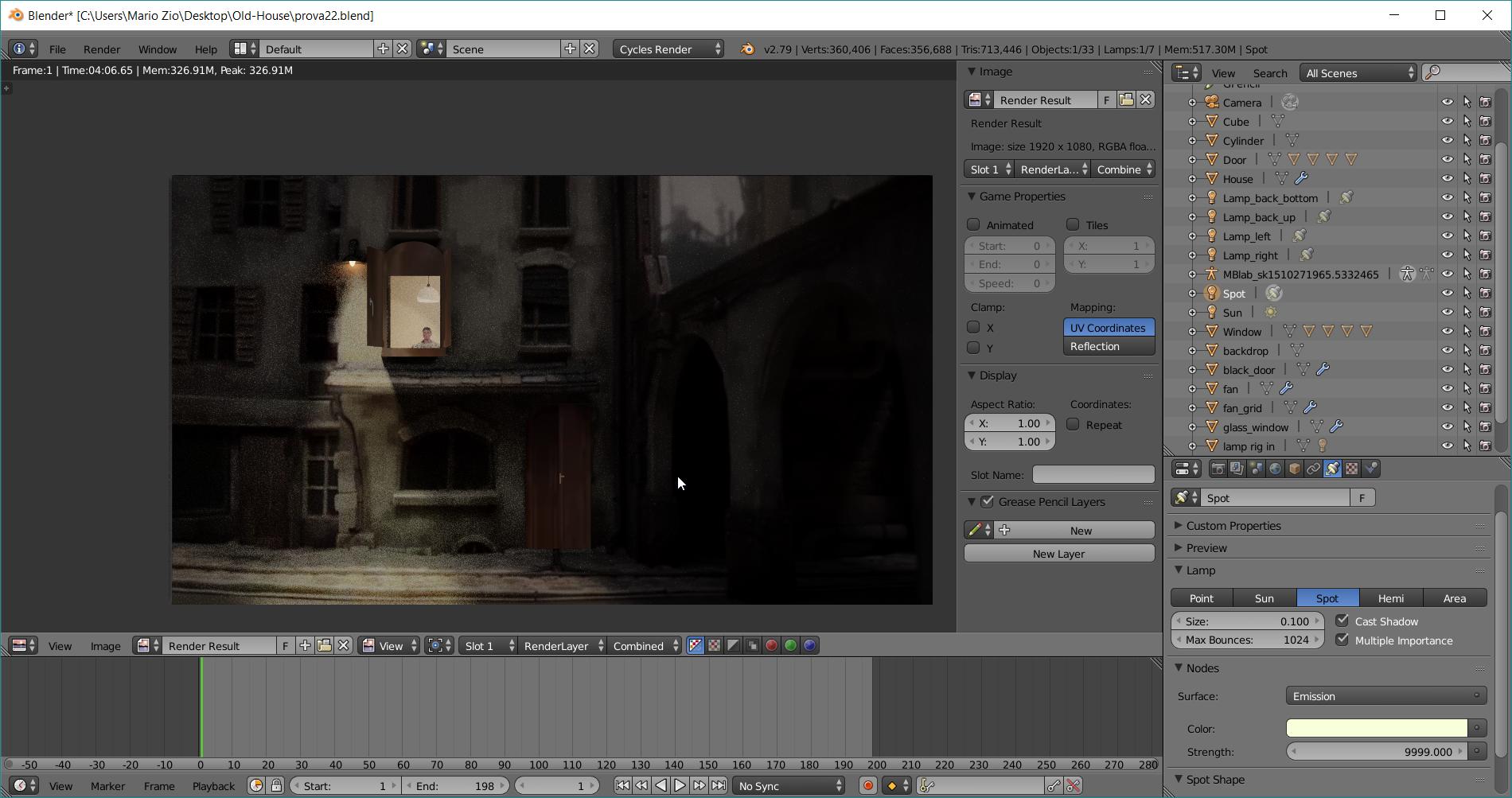Select the Alpha channel display icon
The height and width of the screenshot is (798, 1512).
pyautogui.click(x=733, y=645)
